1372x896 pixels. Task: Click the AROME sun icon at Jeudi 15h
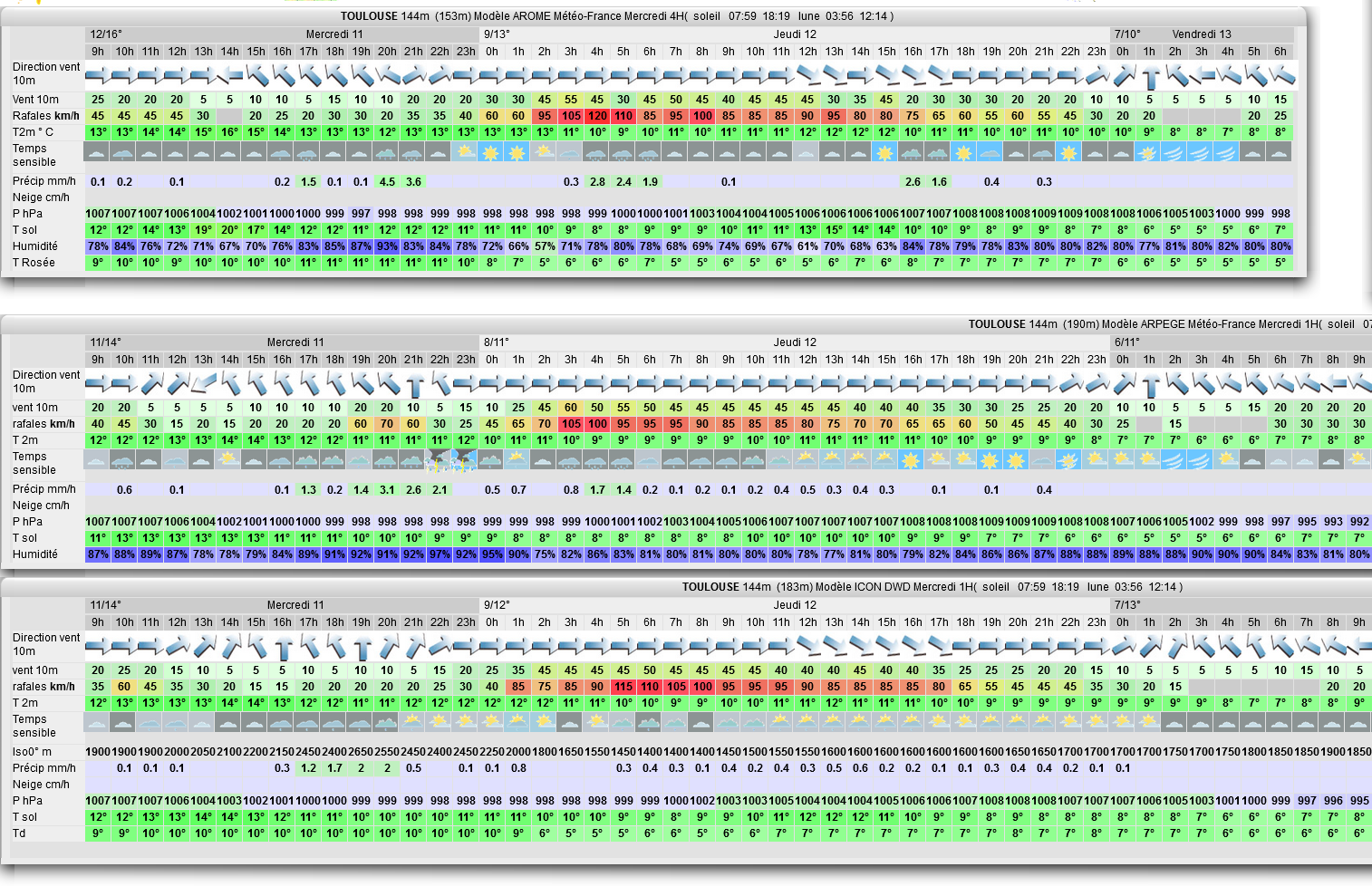coord(885,153)
